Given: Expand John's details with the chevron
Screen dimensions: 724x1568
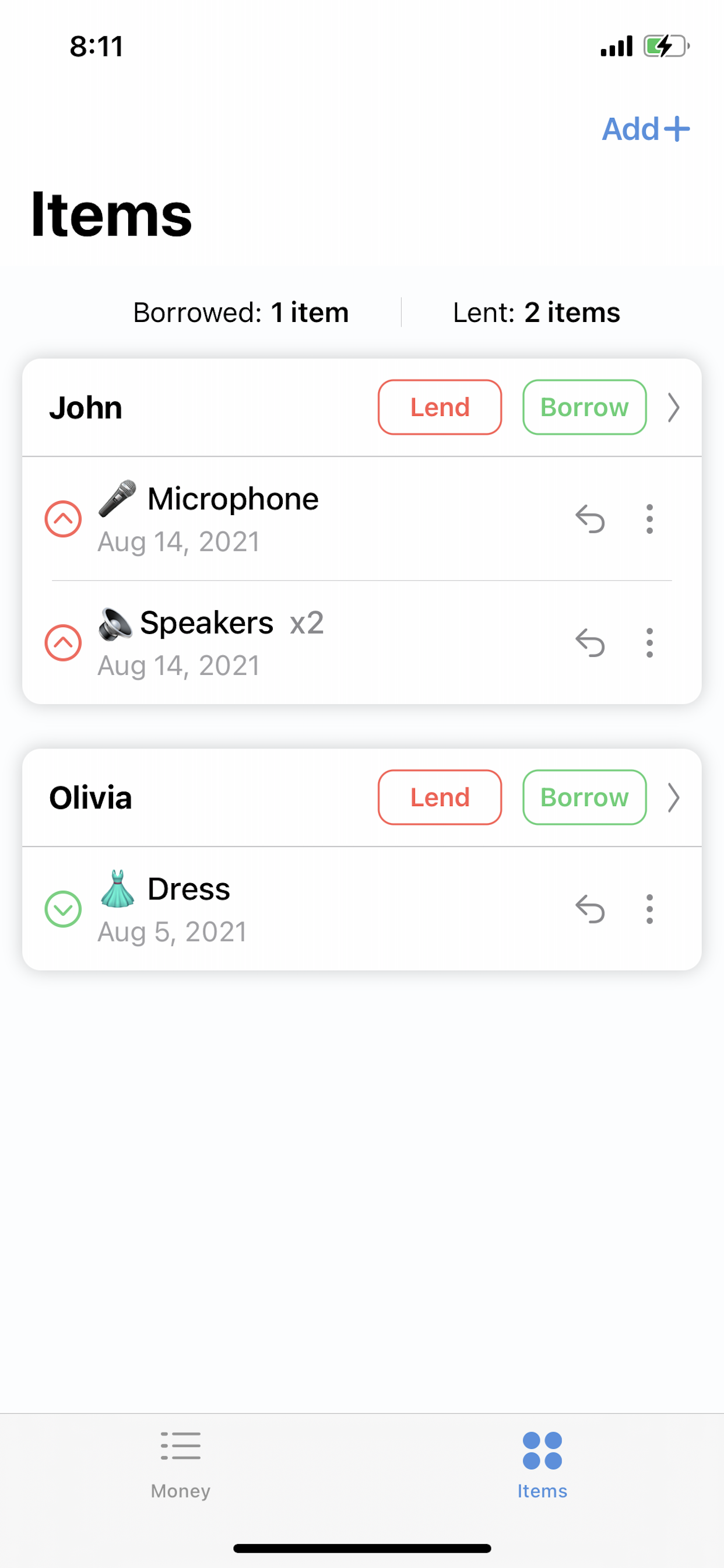Looking at the screenshot, I should (x=673, y=408).
